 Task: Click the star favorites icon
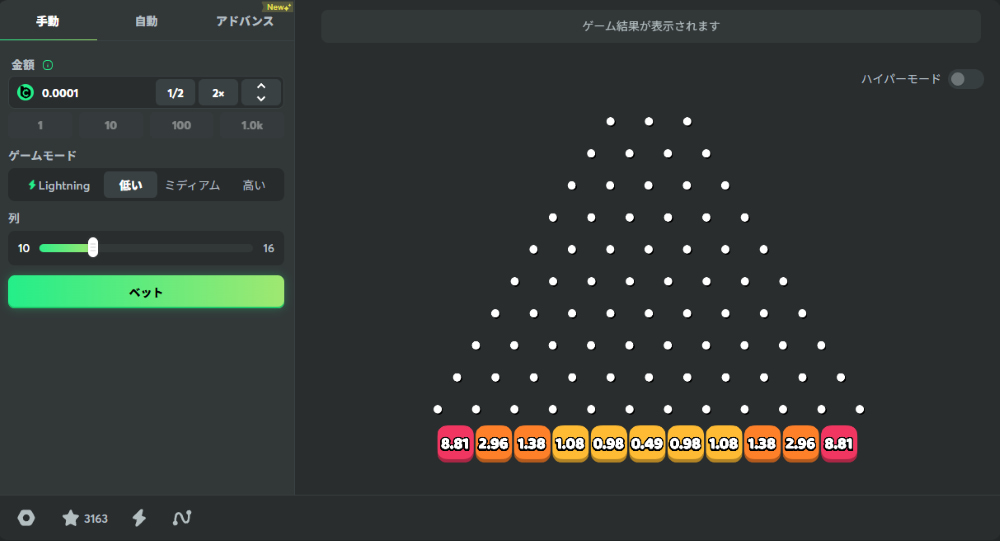(70, 518)
